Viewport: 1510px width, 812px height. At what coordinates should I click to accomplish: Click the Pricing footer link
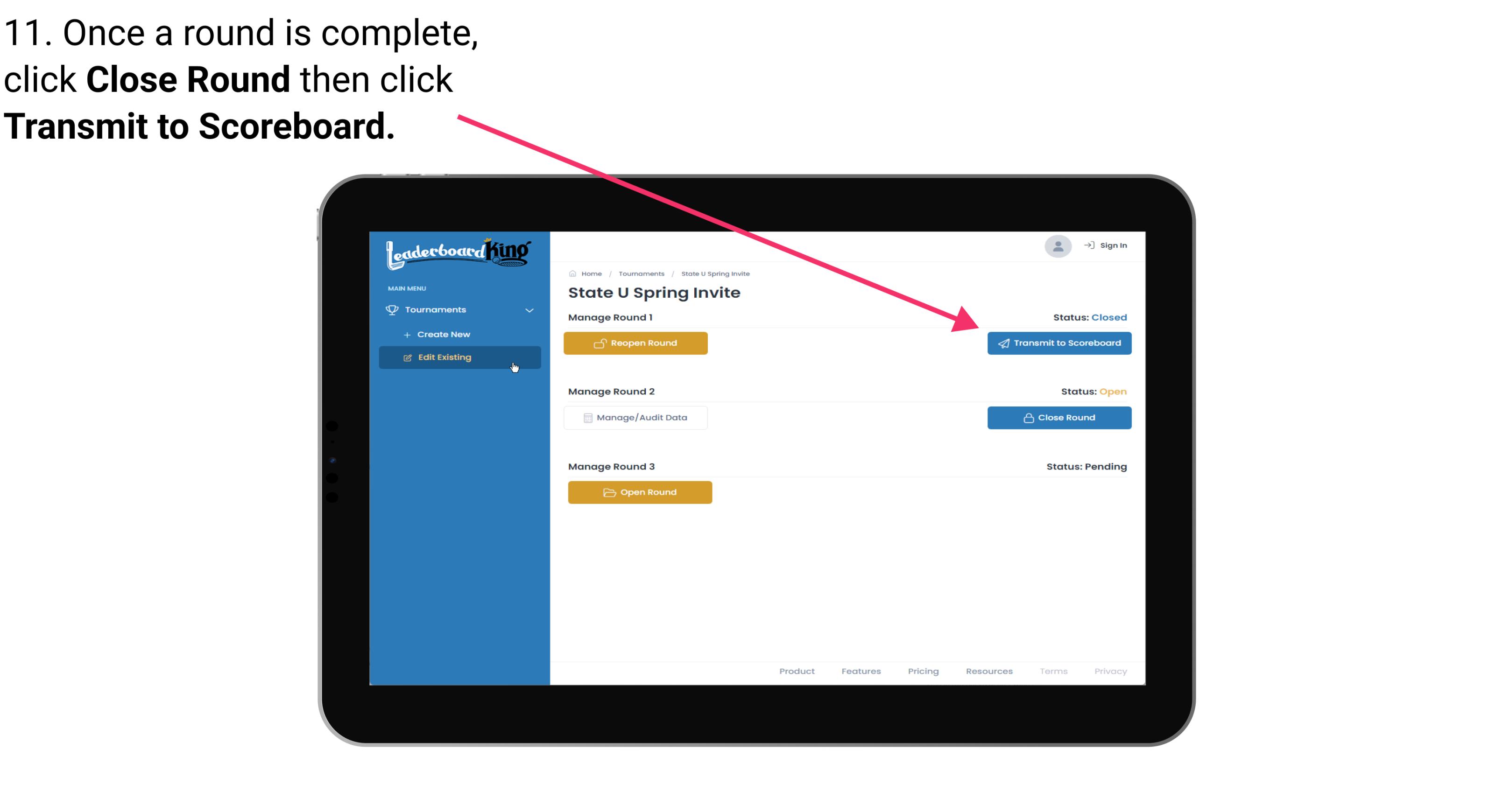click(922, 671)
